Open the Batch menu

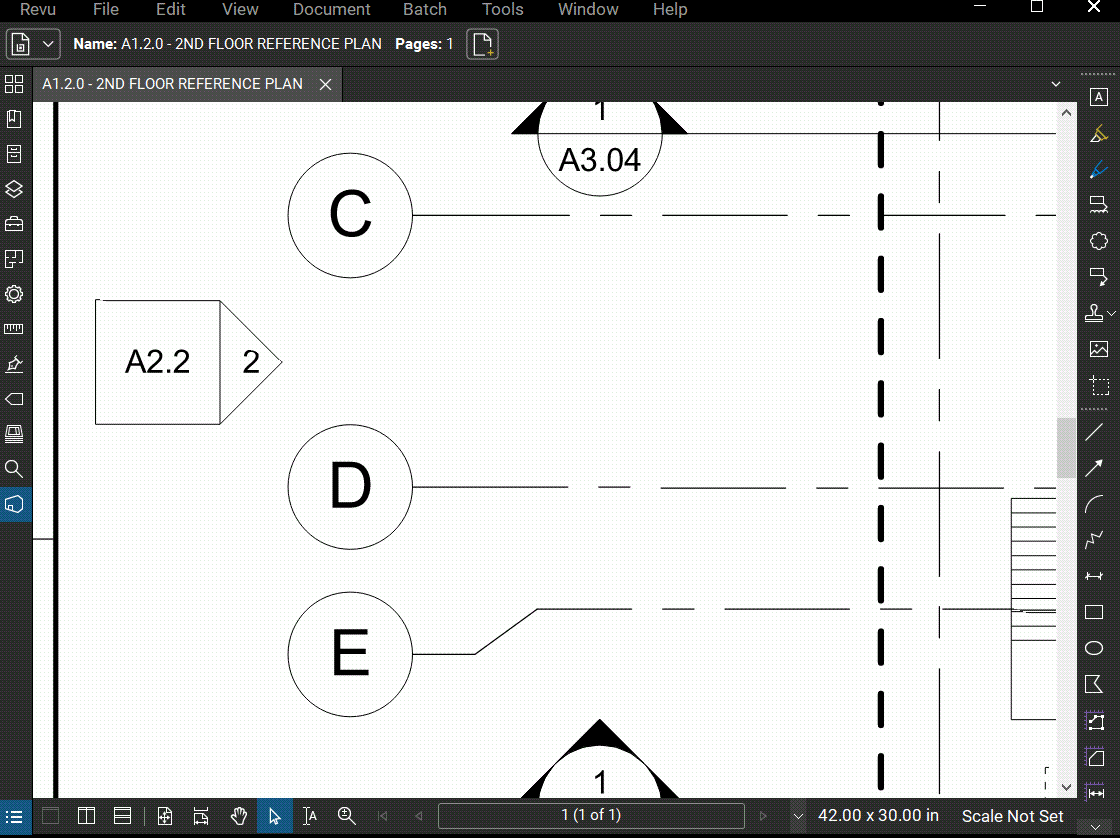[424, 10]
